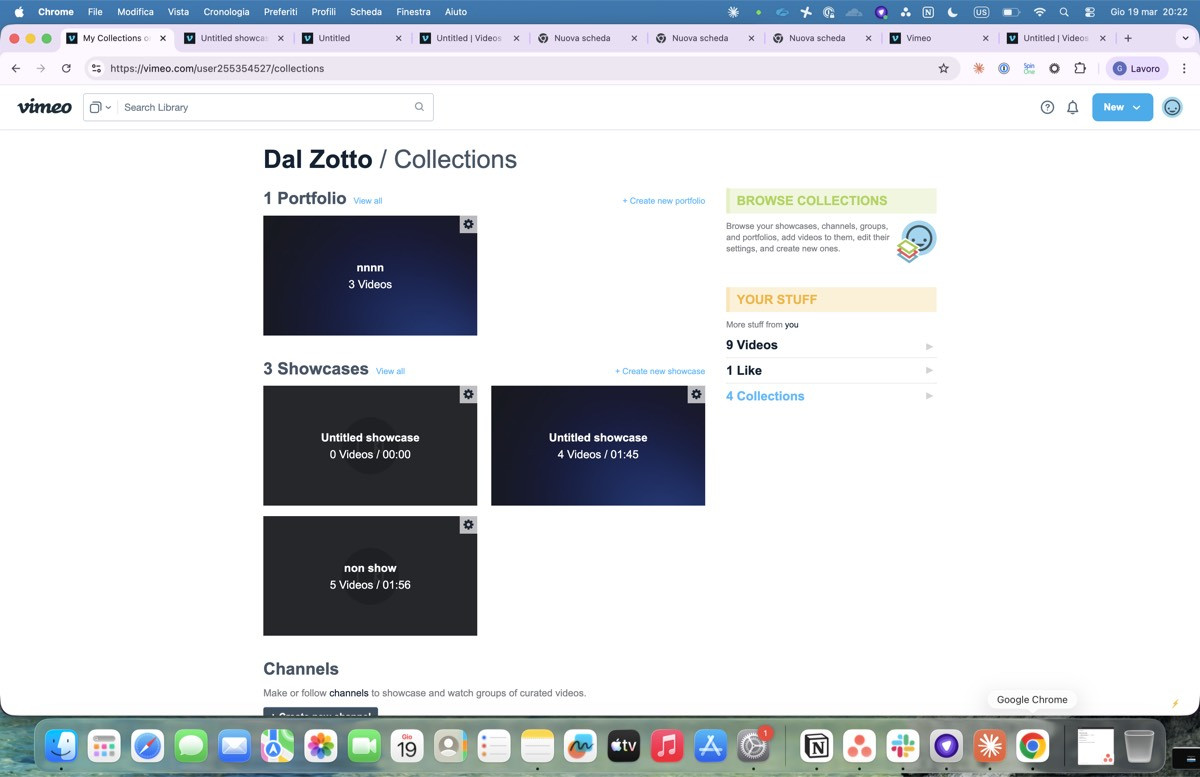Viewport: 1200px width, 777px height.
Task: Open the 1 Like link
Action: pos(744,371)
